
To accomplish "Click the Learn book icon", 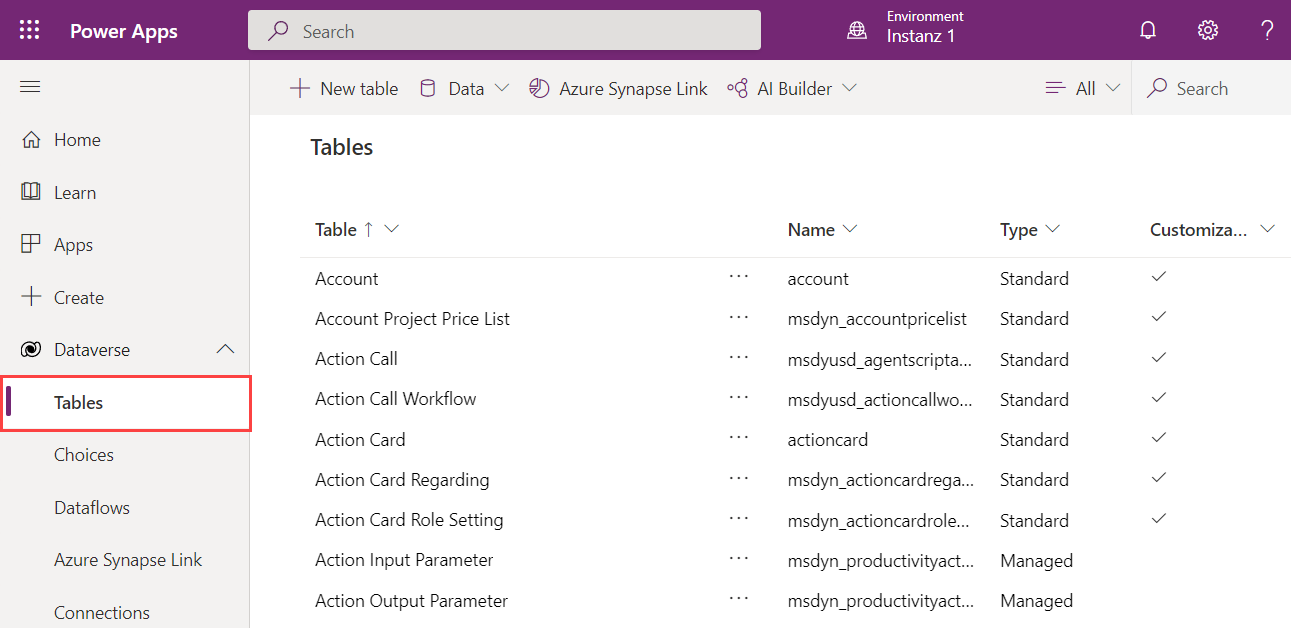I will (x=31, y=192).
